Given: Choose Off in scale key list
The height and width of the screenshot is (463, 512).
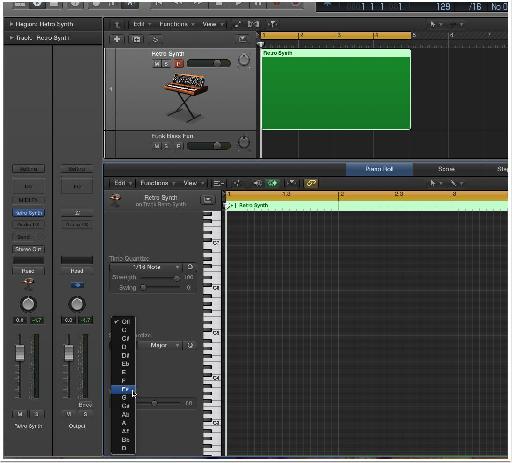Looking at the screenshot, I should (x=123, y=322).
